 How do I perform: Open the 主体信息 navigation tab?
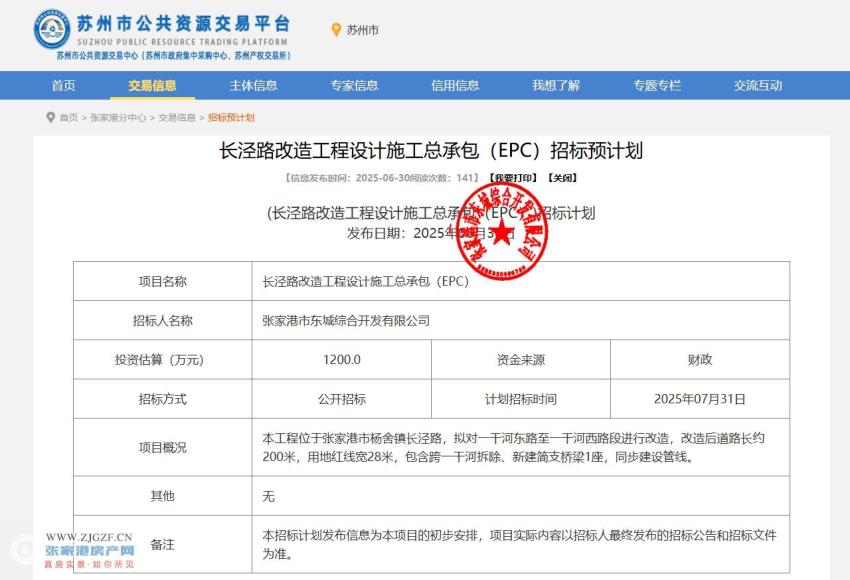coord(253,85)
